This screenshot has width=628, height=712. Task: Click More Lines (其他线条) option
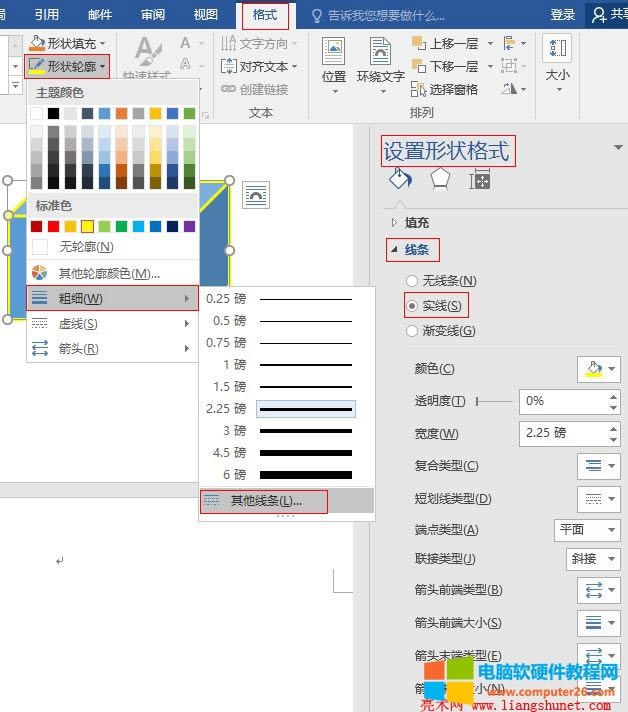click(x=265, y=501)
